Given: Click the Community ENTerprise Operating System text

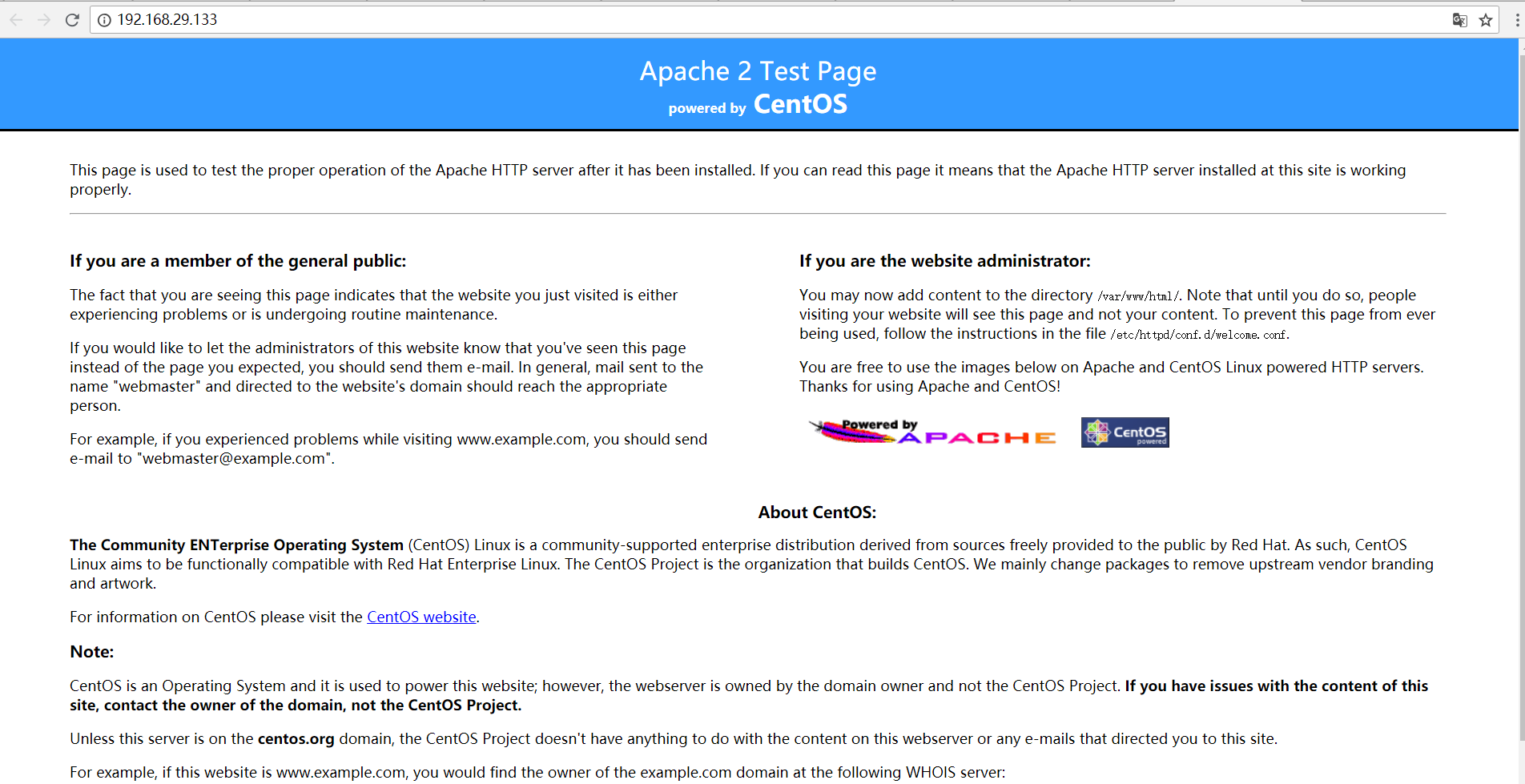Looking at the screenshot, I should [x=236, y=545].
